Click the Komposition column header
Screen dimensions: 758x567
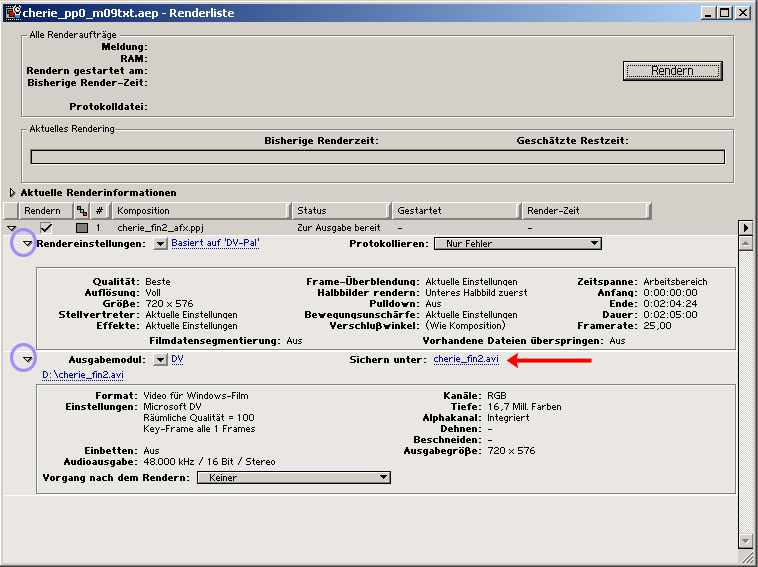200,211
